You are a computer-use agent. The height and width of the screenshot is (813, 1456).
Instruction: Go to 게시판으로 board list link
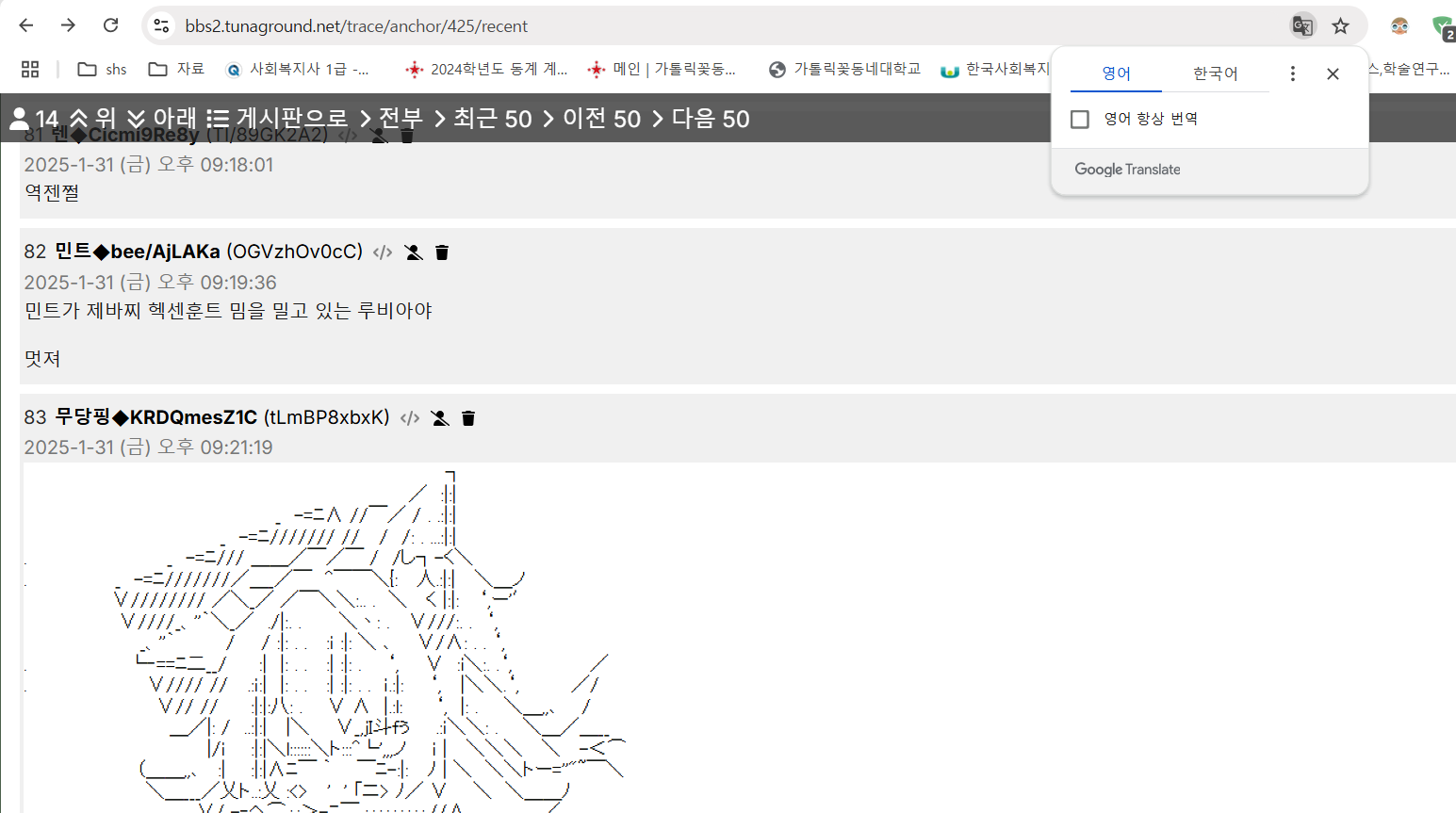(278, 119)
